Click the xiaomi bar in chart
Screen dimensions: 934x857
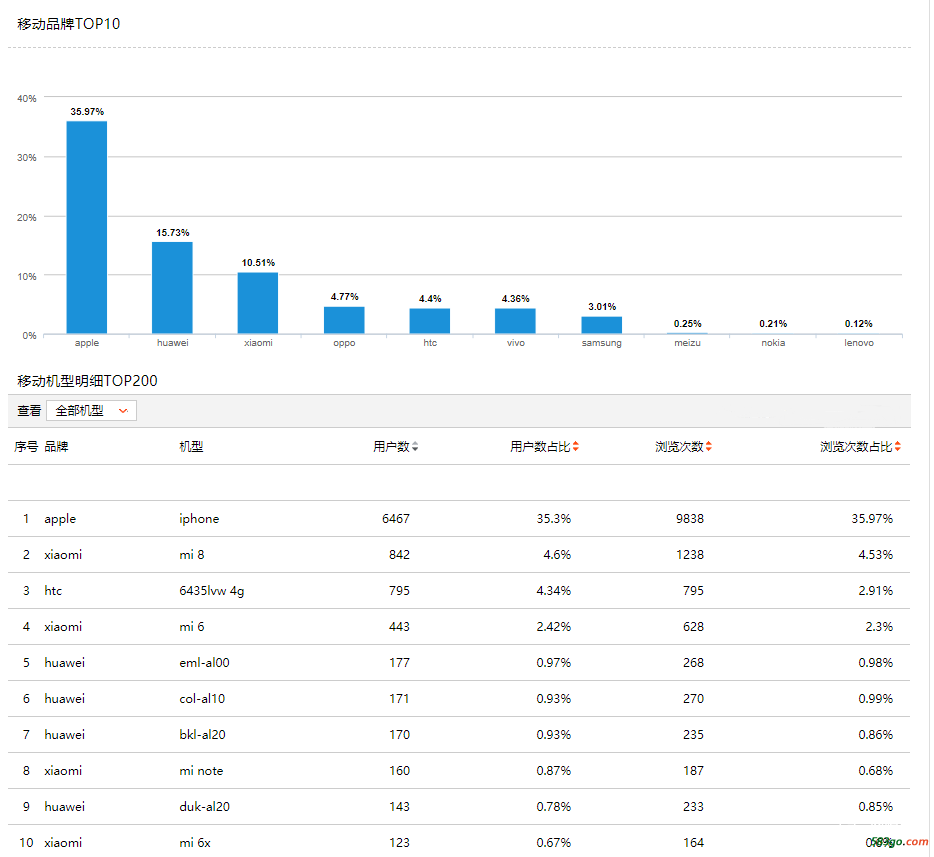click(258, 303)
